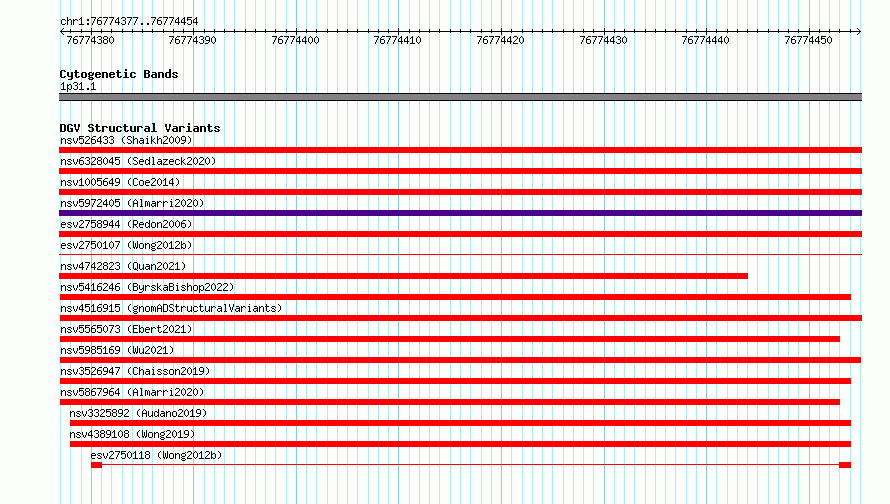Select the red bar under nsv6328045
Image resolution: width=890 pixels, height=504 pixels.
click(460, 171)
